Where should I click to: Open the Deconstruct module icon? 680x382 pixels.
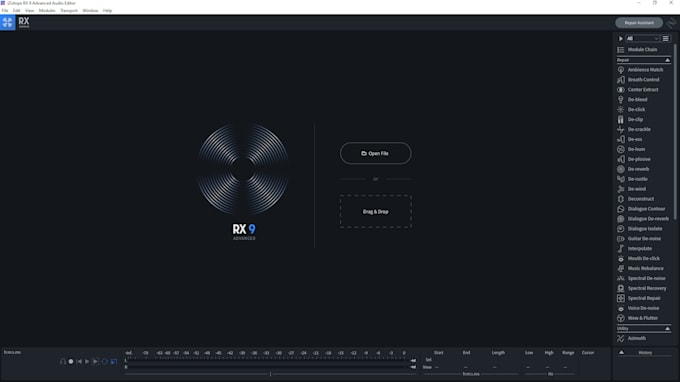pyautogui.click(x=621, y=199)
